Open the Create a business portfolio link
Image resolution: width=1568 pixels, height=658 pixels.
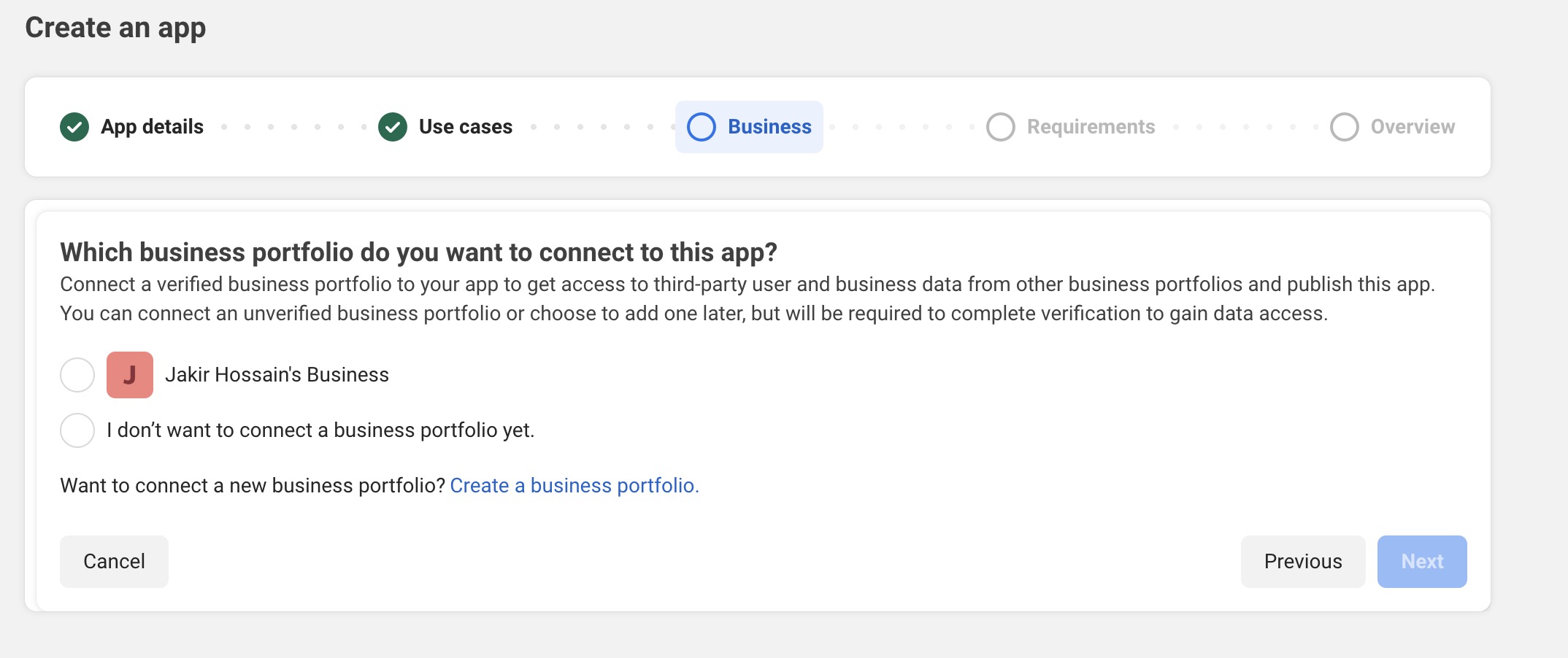pyautogui.click(x=574, y=486)
